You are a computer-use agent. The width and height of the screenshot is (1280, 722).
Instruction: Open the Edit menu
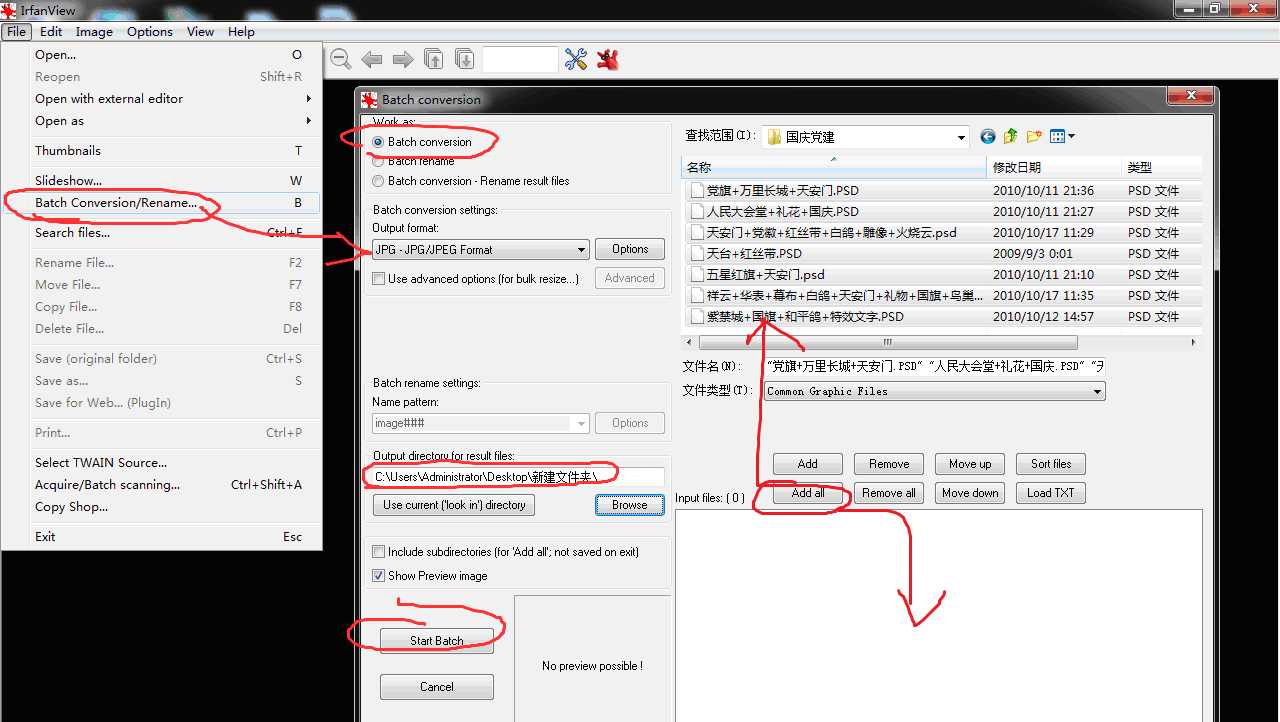point(51,32)
